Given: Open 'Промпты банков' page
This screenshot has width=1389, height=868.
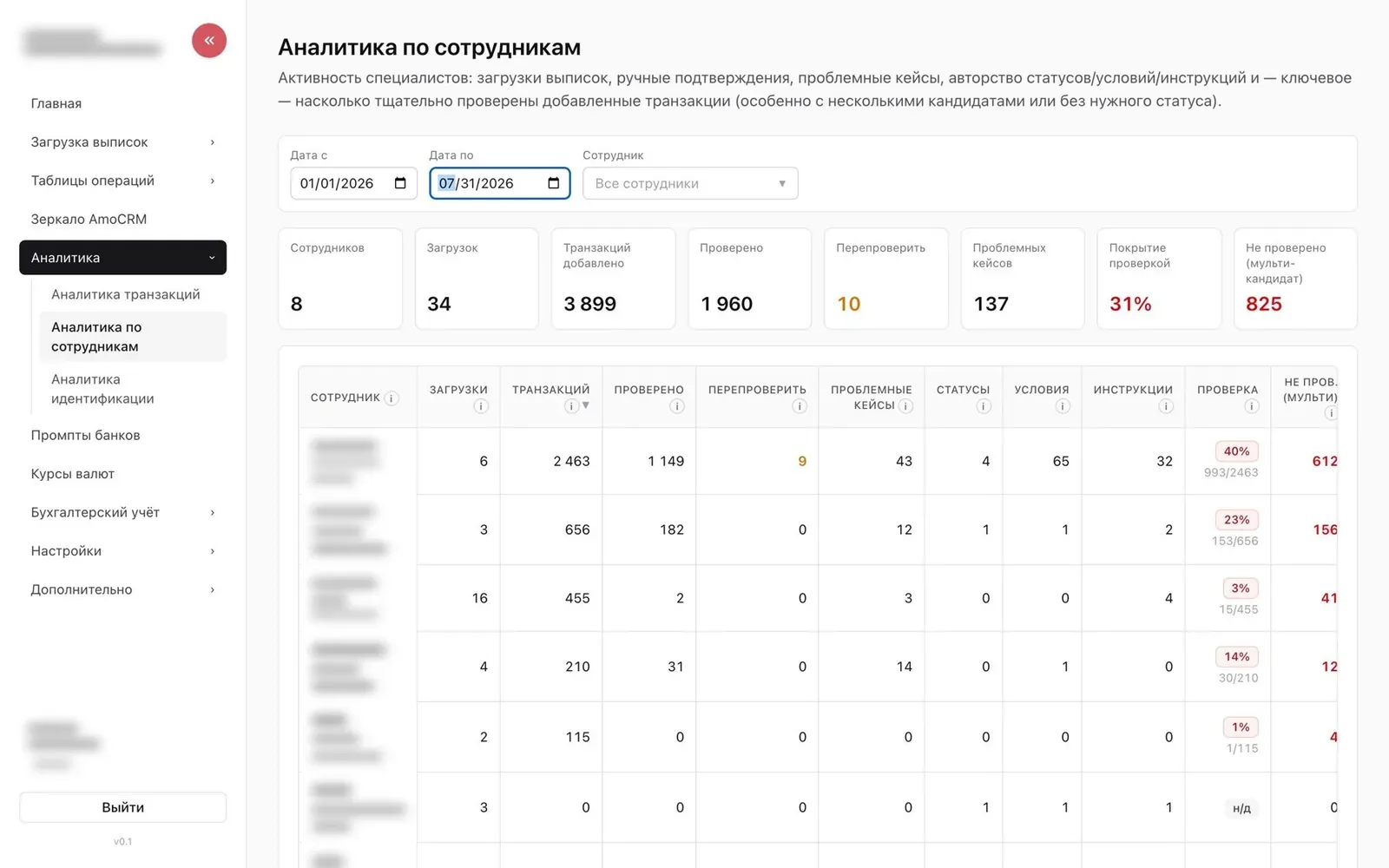Looking at the screenshot, I should (x=122, y=435).
